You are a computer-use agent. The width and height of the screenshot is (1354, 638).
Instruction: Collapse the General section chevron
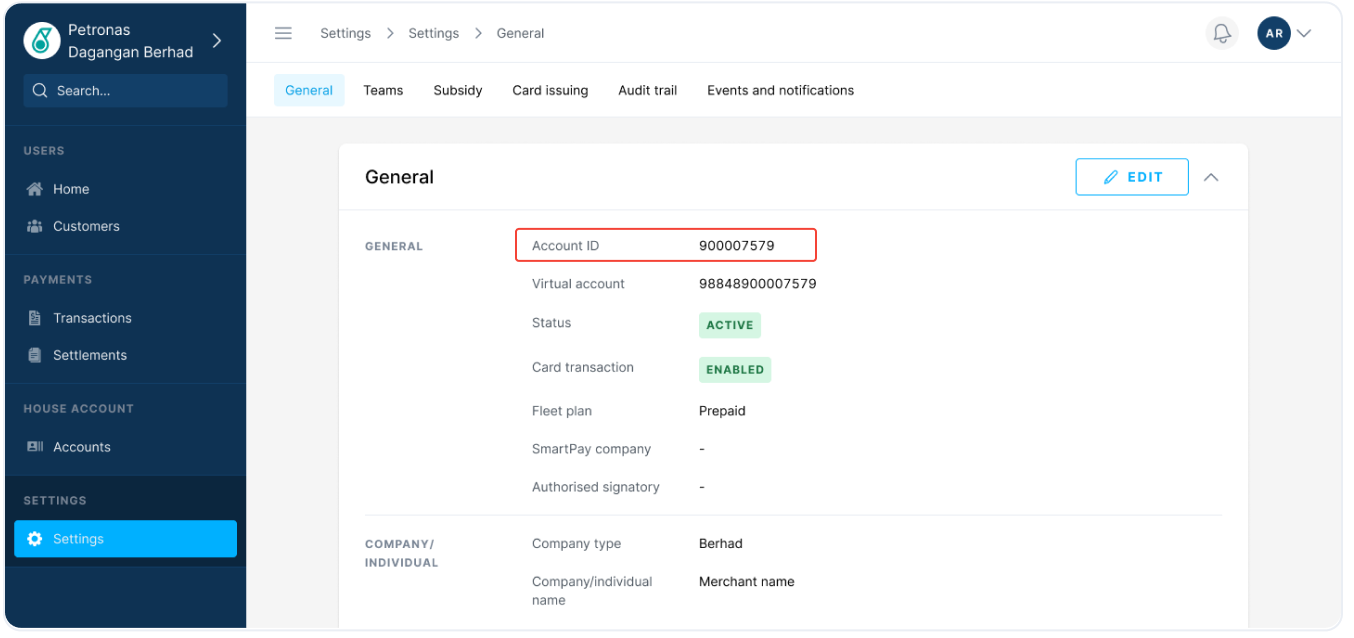click(x=1211, y=177)
